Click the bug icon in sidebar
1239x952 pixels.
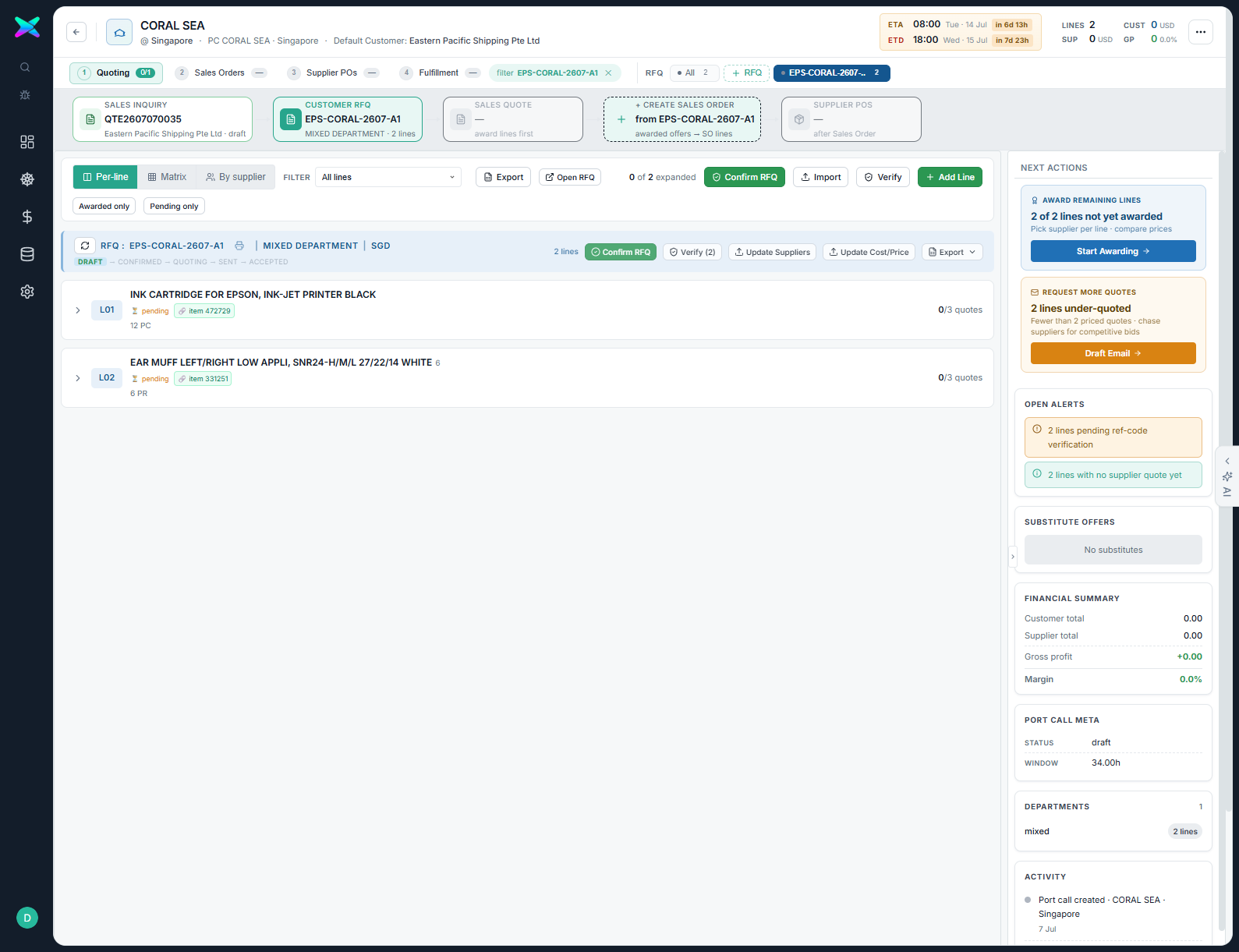click(25, 94)
